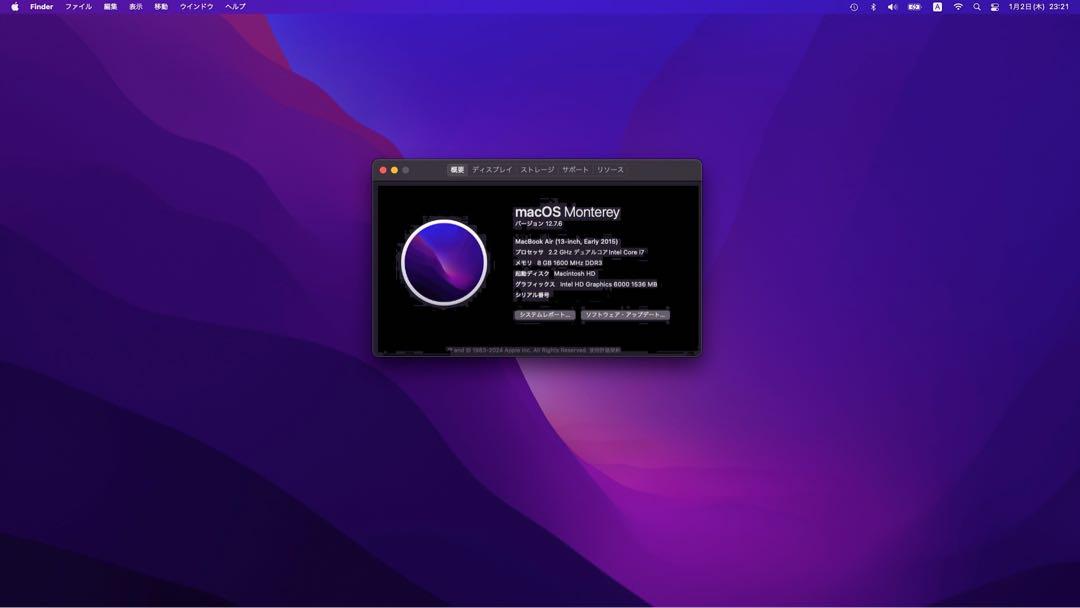Screen dimensions: 1080x608
Task: Open the 移動 menu
Action: tap(161, 7)
